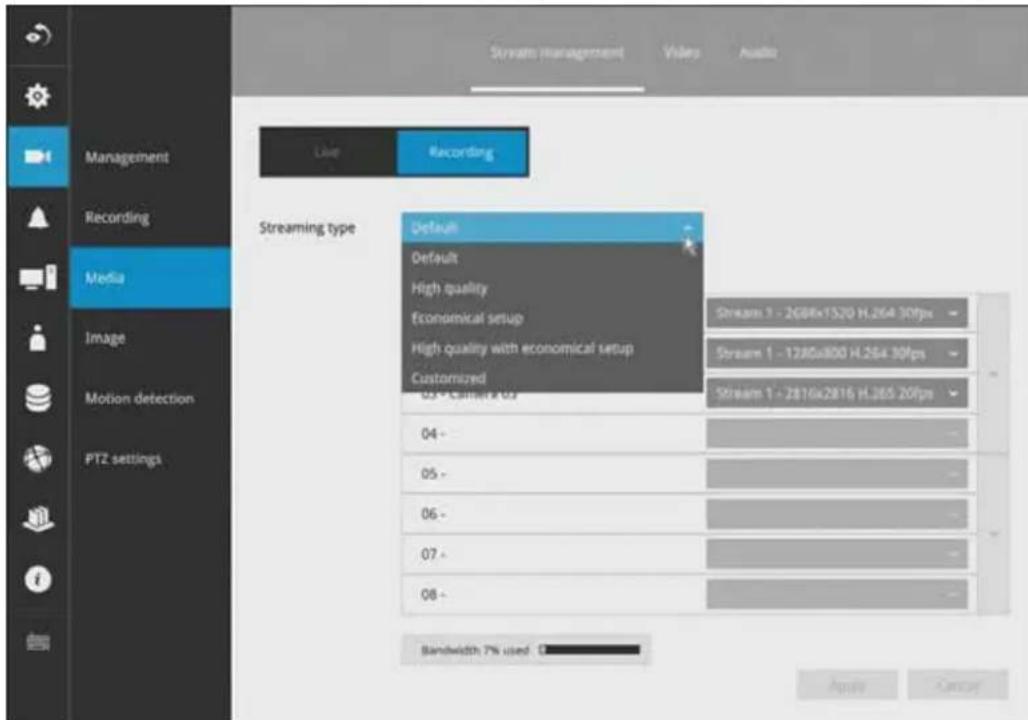Screen dimensions: 1028x720
Task: Click the back/return eye icon at top of sidebar
Action: point(37,35)
